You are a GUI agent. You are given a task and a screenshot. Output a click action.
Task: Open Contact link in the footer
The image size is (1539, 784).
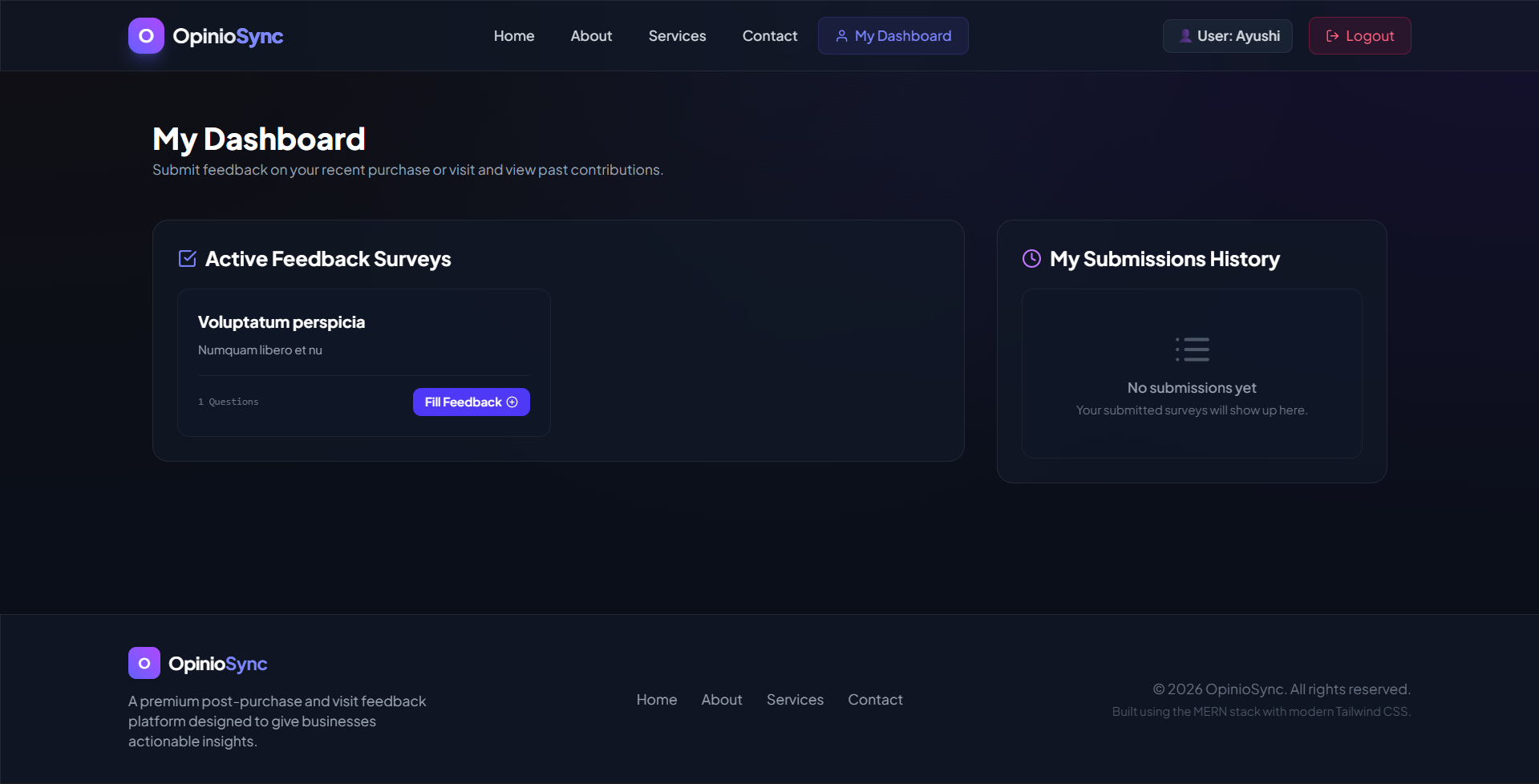click(x=875, y=700)
